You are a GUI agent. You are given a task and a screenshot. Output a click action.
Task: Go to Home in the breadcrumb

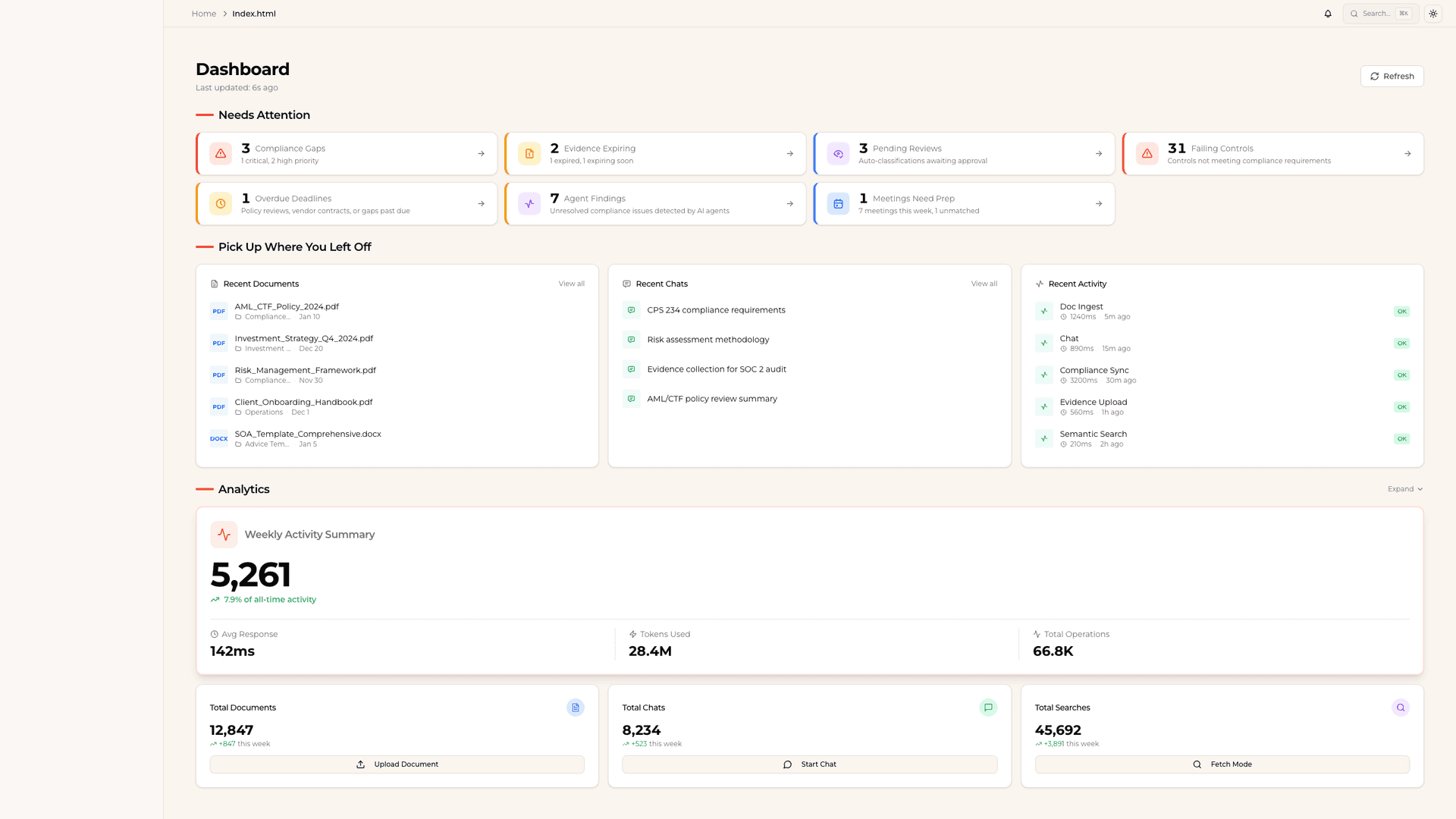point(203,14)
